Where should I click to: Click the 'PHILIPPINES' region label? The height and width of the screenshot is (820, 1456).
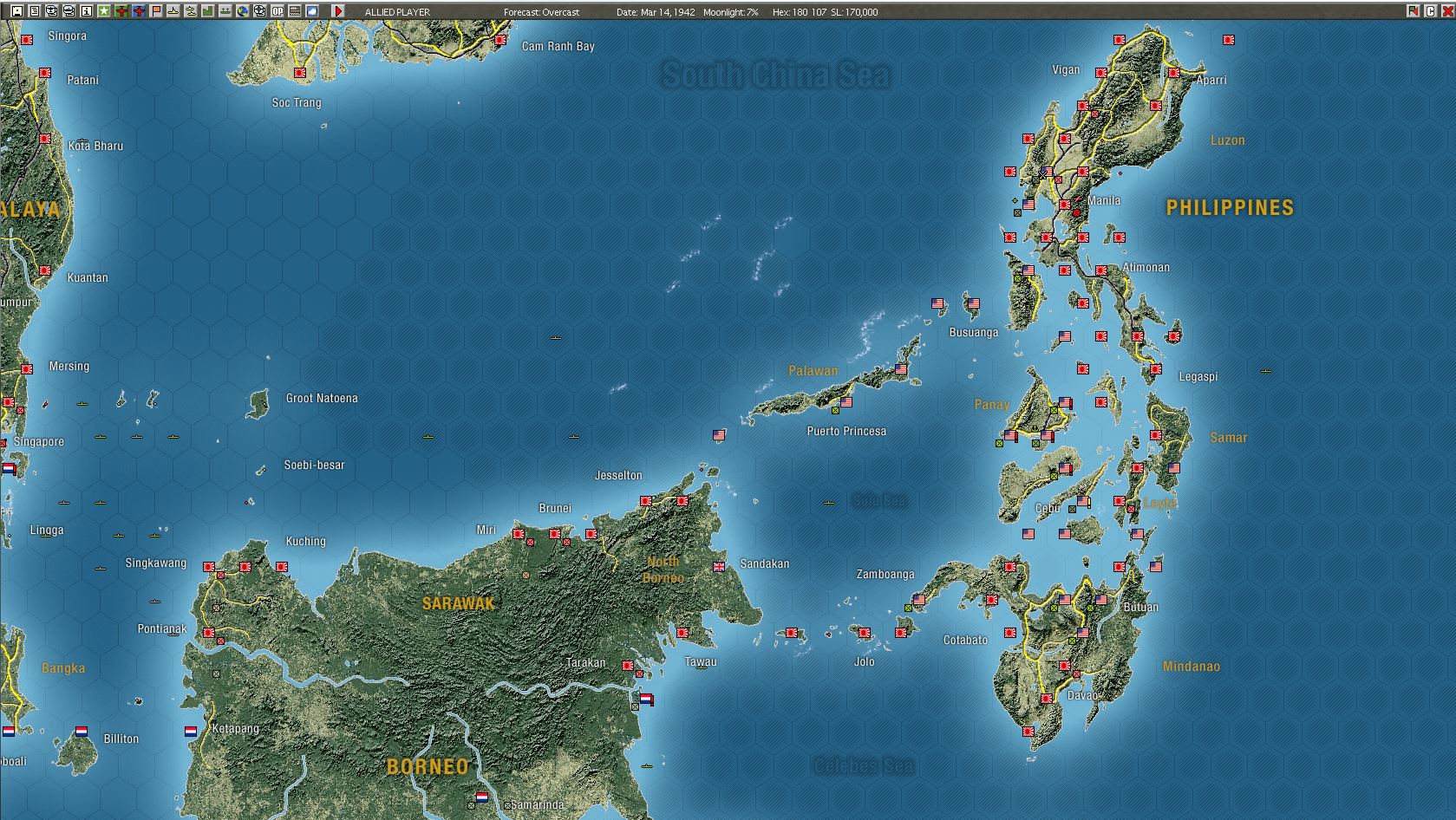(x=1230, y=207)
